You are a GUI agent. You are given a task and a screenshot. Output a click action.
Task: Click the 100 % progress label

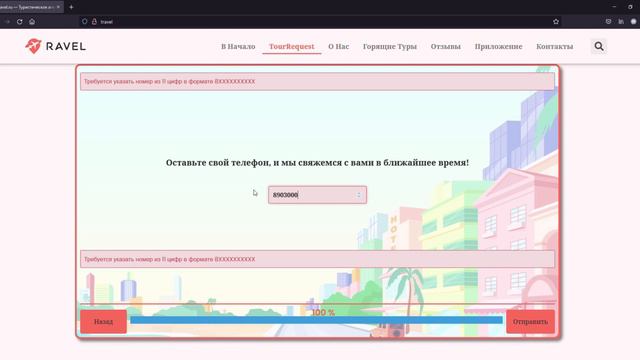tap(323, 313)
